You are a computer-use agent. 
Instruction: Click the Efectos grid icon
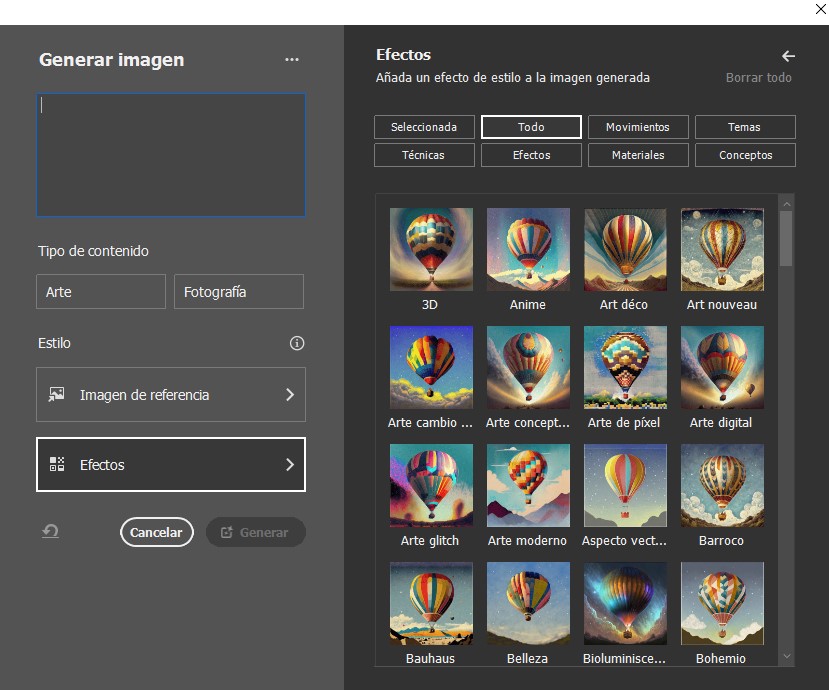pos(57,465)
